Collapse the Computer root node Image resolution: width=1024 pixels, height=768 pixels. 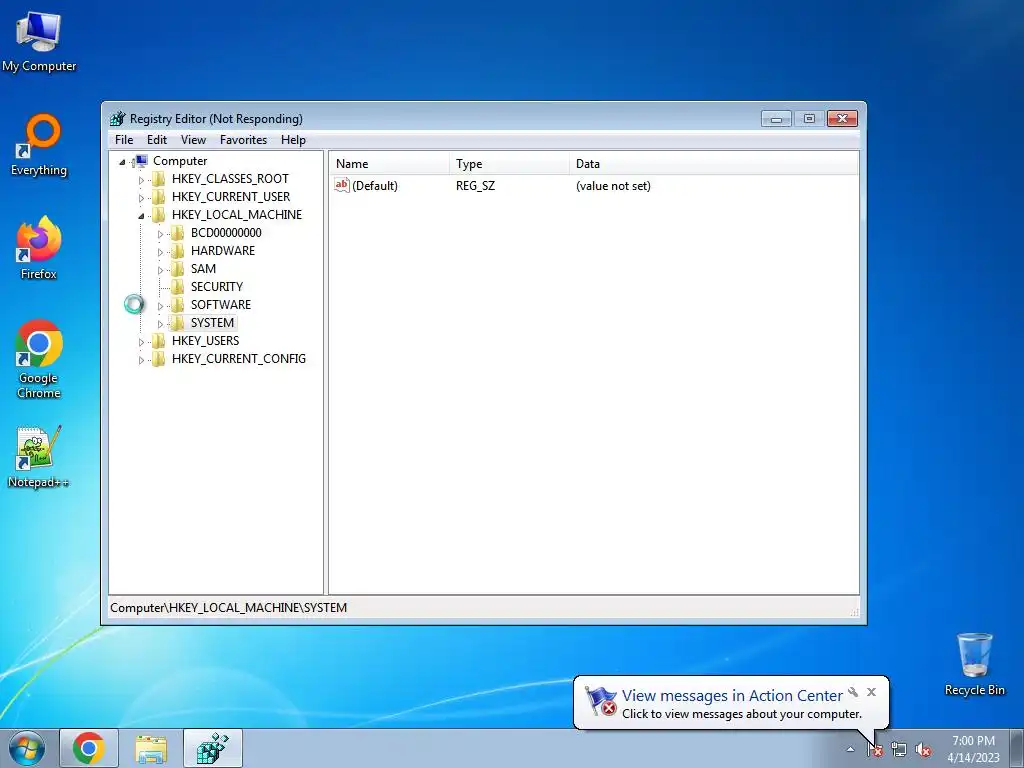coord(122,162)
